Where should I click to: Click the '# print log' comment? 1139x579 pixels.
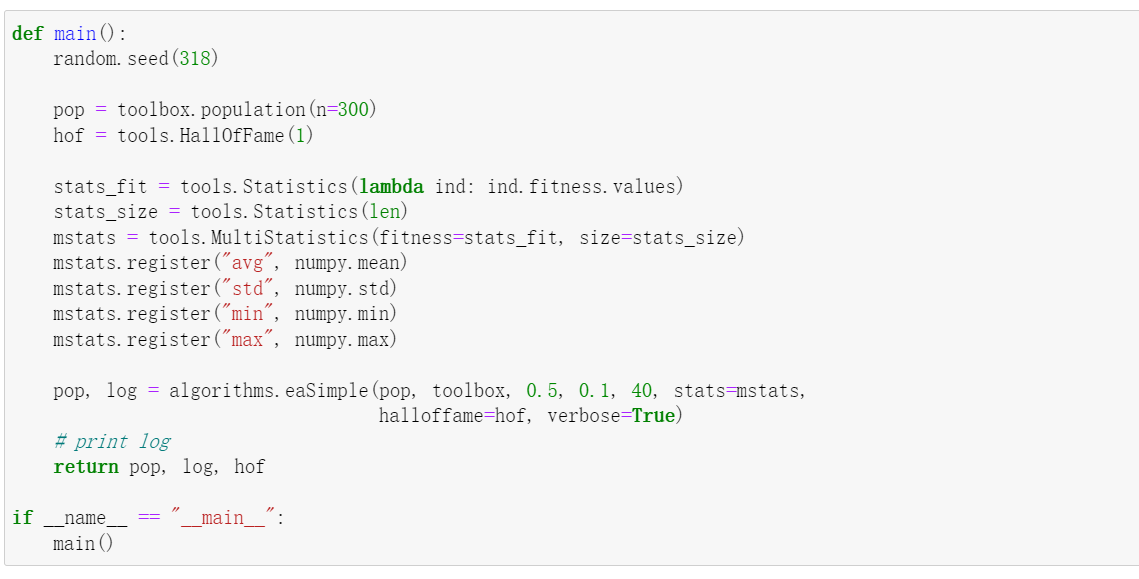(x=112, y=441)
